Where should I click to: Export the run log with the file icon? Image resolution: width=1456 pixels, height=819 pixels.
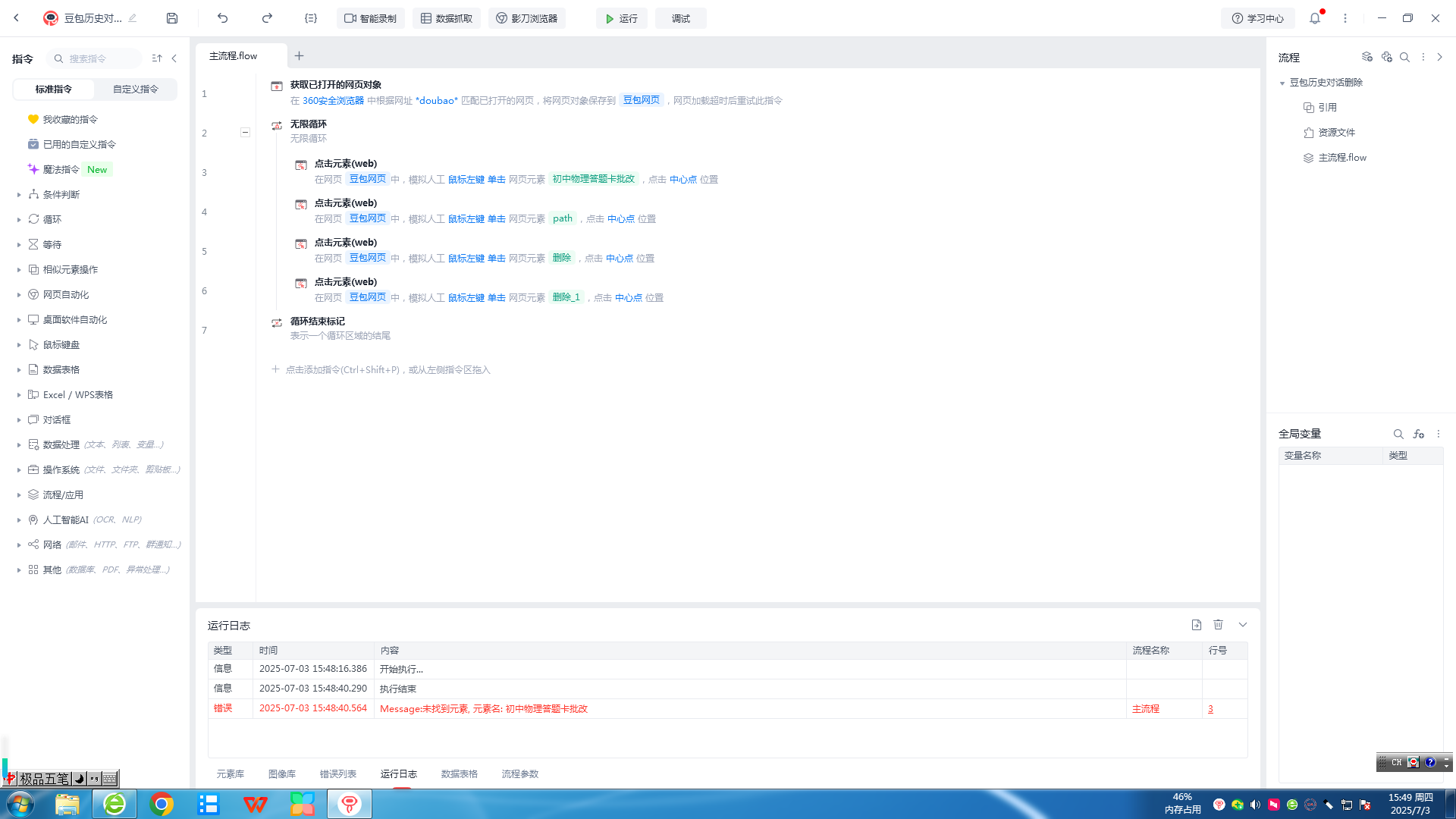click(x=1197, y=625)
